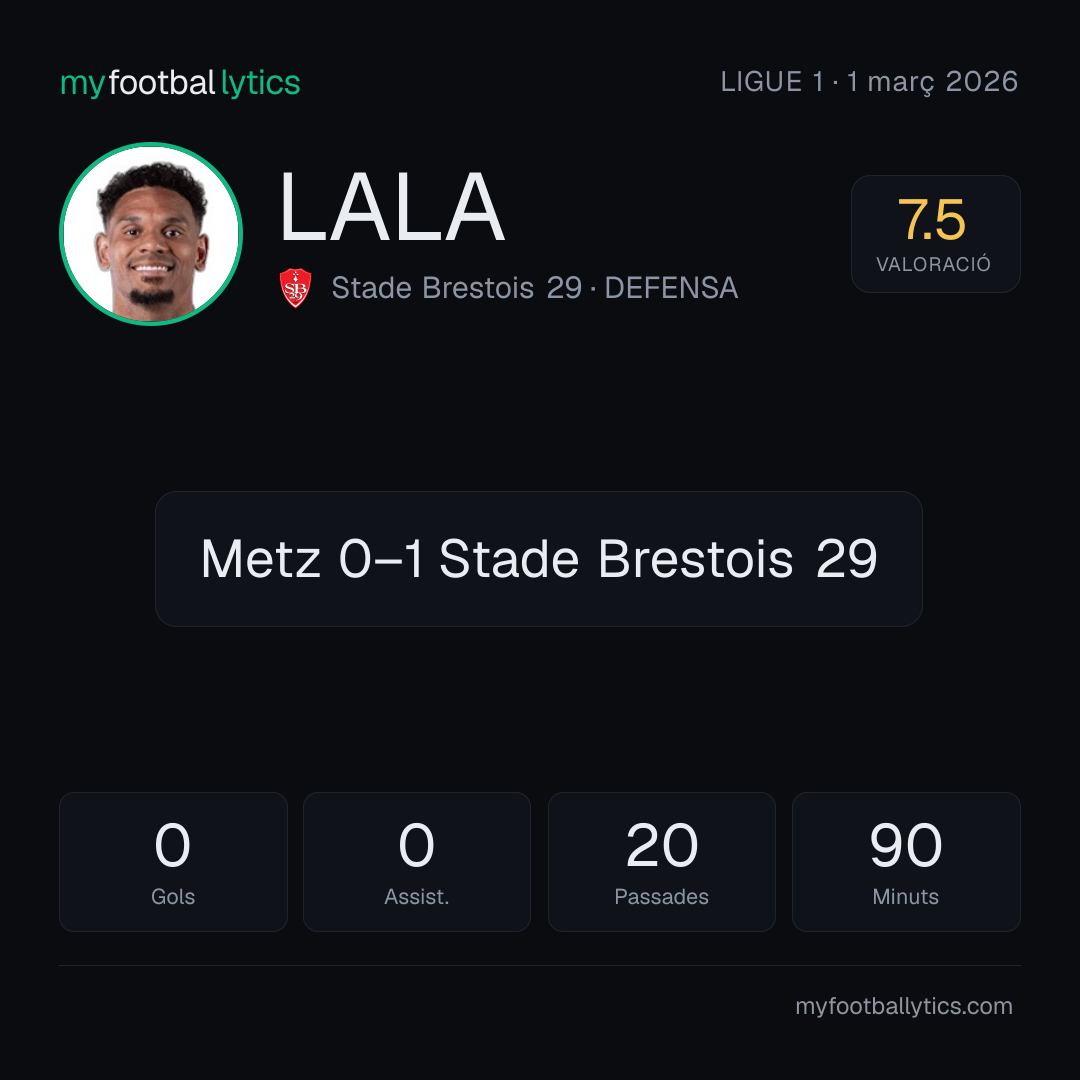Viewport: 1080px width, 1080px height.
Task: Click the myfootballytics logo
Action: point(180,83)
